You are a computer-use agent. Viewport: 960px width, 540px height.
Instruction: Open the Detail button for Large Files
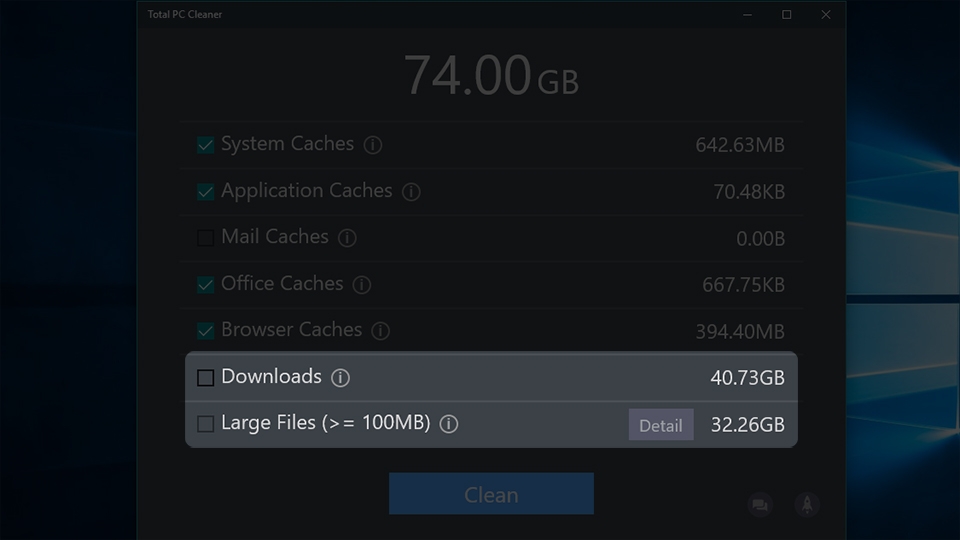tap(661, 424)
